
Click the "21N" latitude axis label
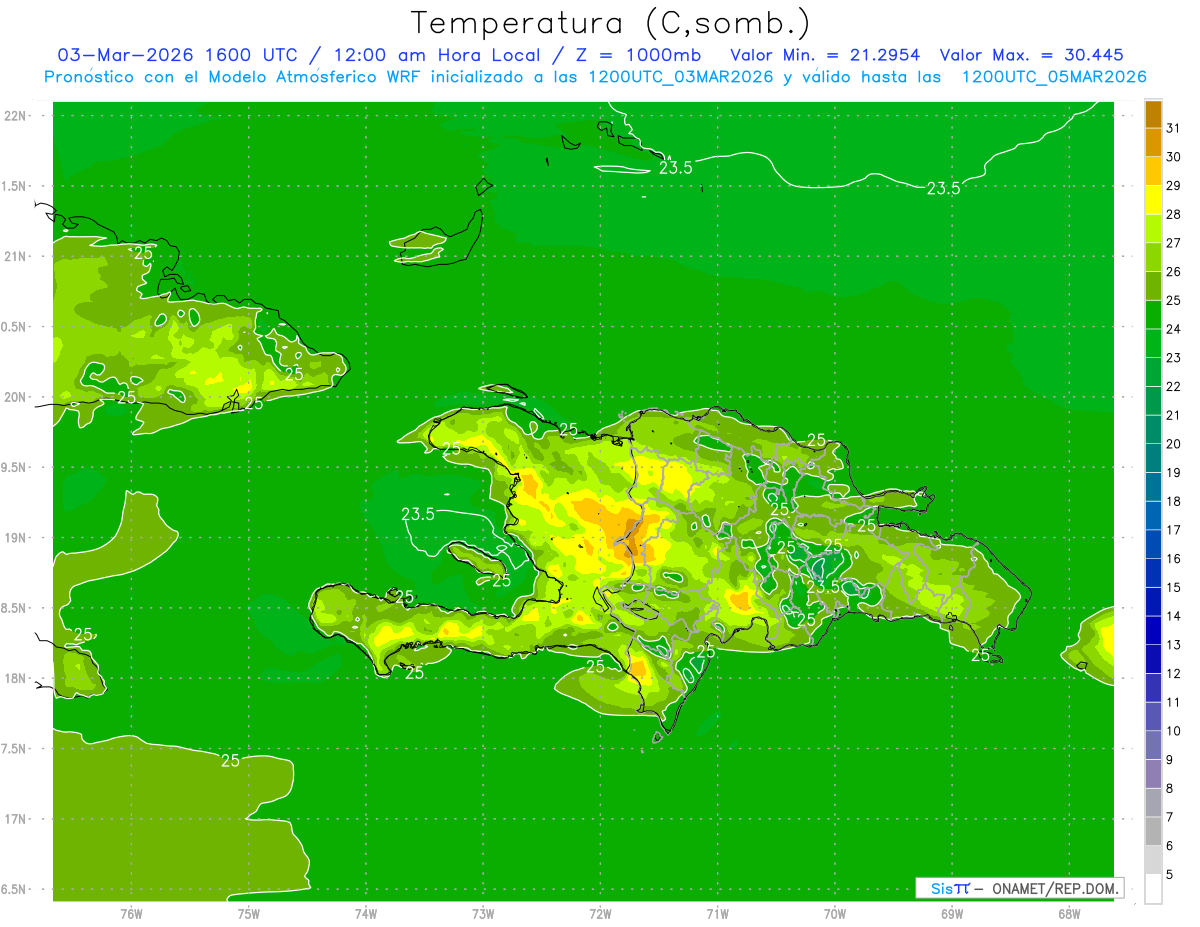[15, 256]
